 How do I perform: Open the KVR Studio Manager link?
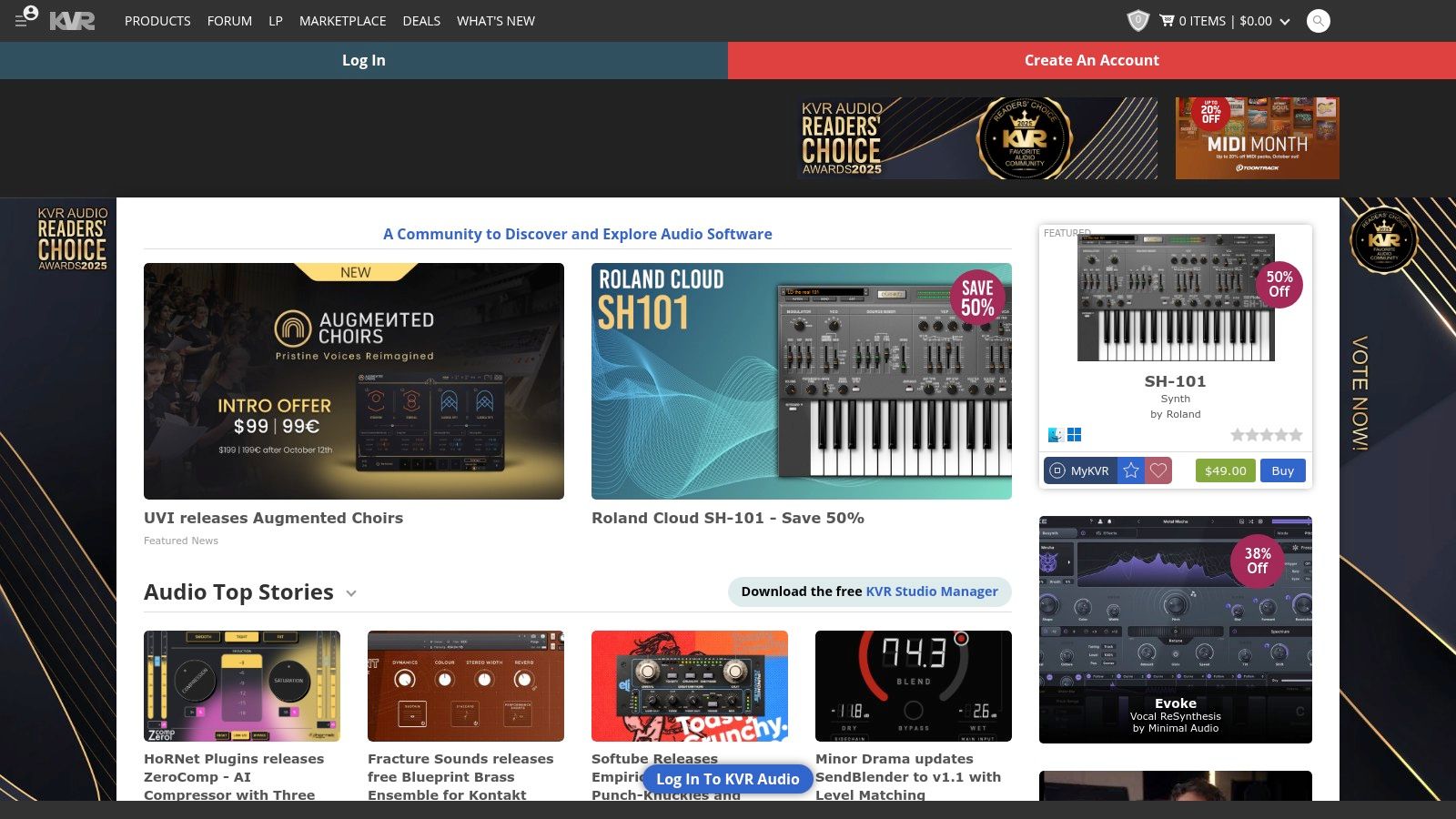pos(932,591)
